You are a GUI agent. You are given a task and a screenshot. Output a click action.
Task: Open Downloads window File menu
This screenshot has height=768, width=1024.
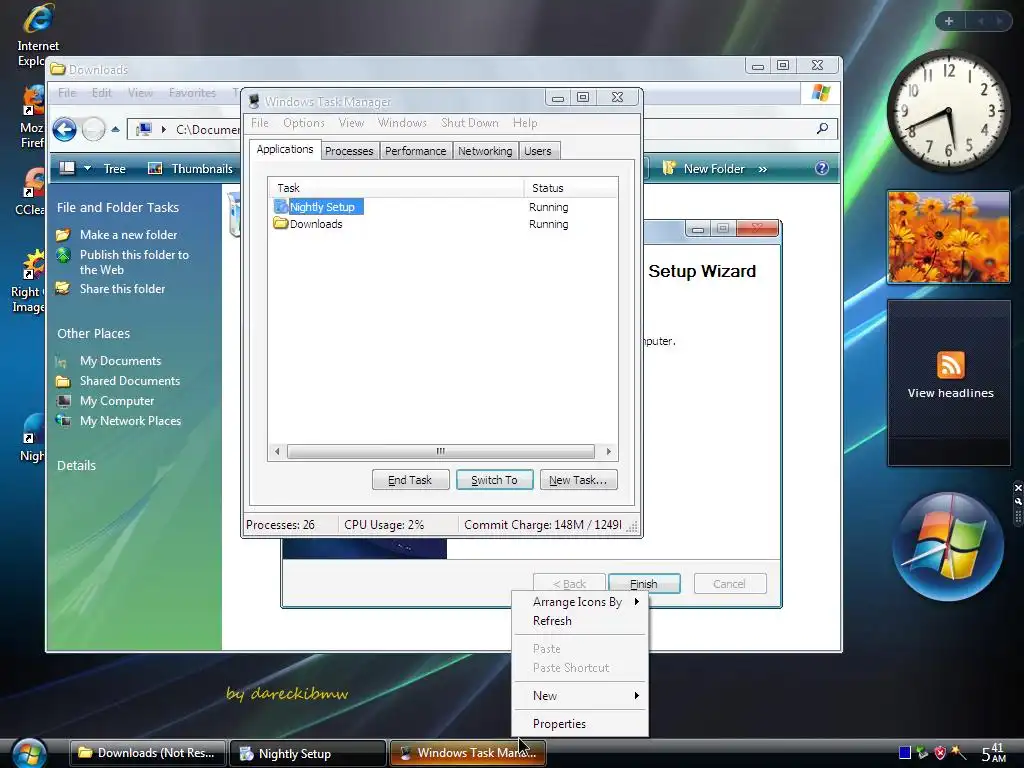[x=67, y=93]
